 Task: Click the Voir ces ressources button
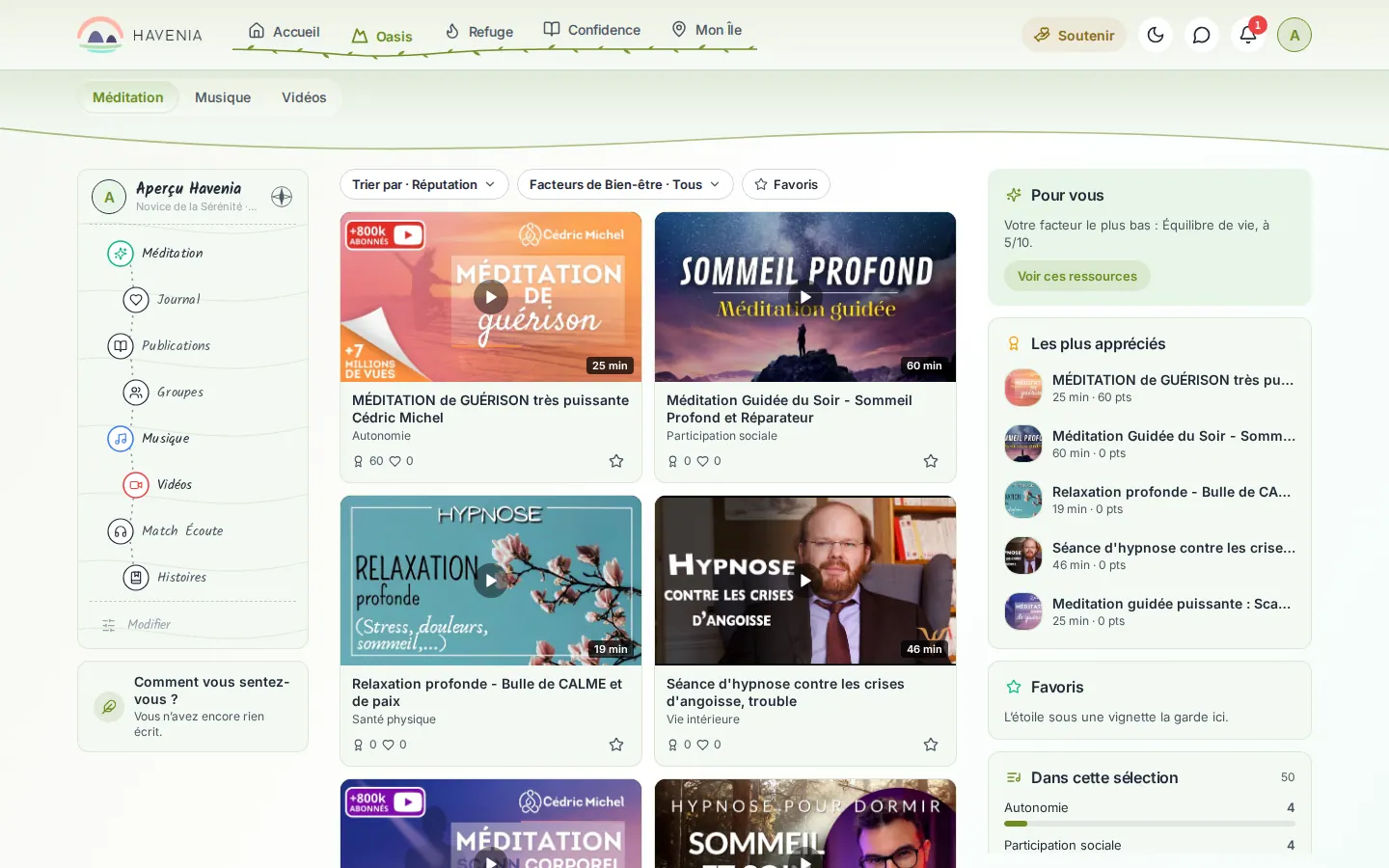(1077, 276)
